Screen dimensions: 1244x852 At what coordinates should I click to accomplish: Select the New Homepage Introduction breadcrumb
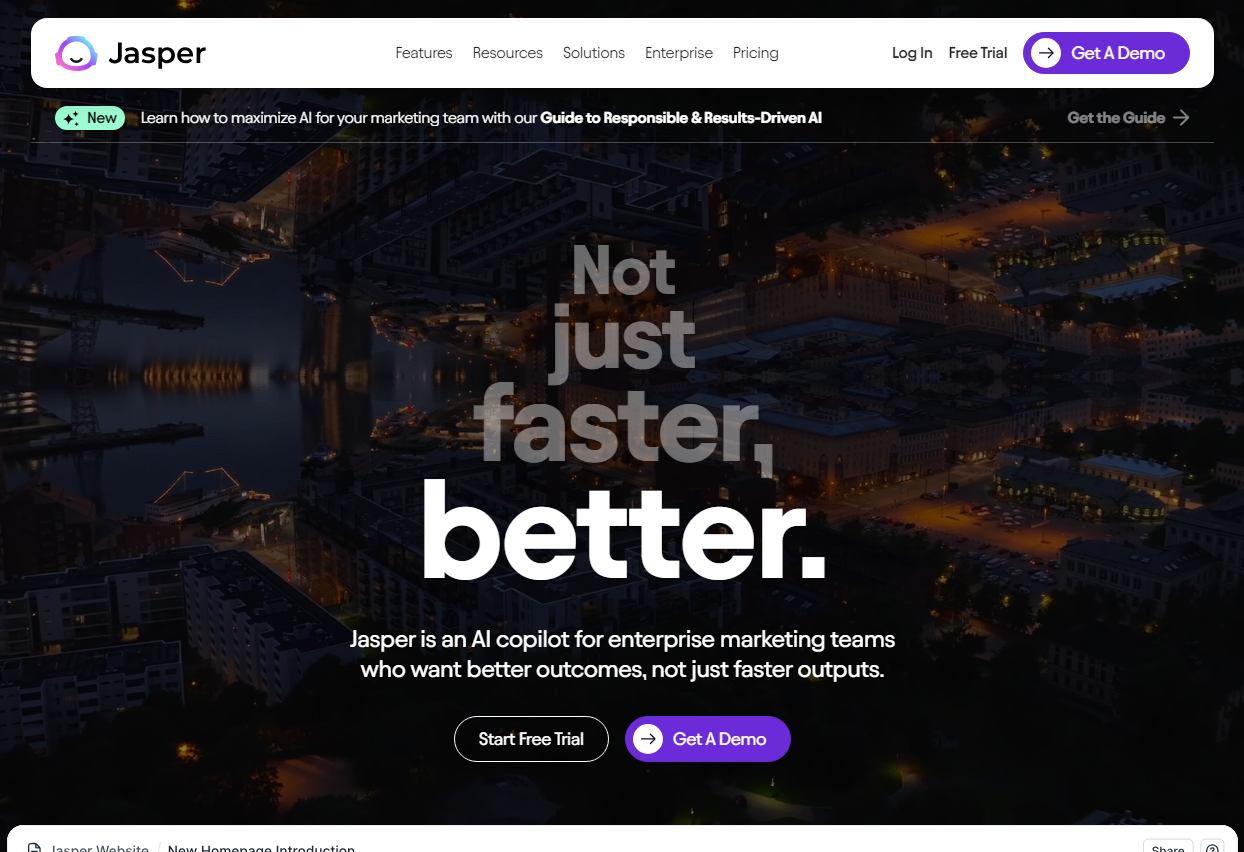pos(261,848)
